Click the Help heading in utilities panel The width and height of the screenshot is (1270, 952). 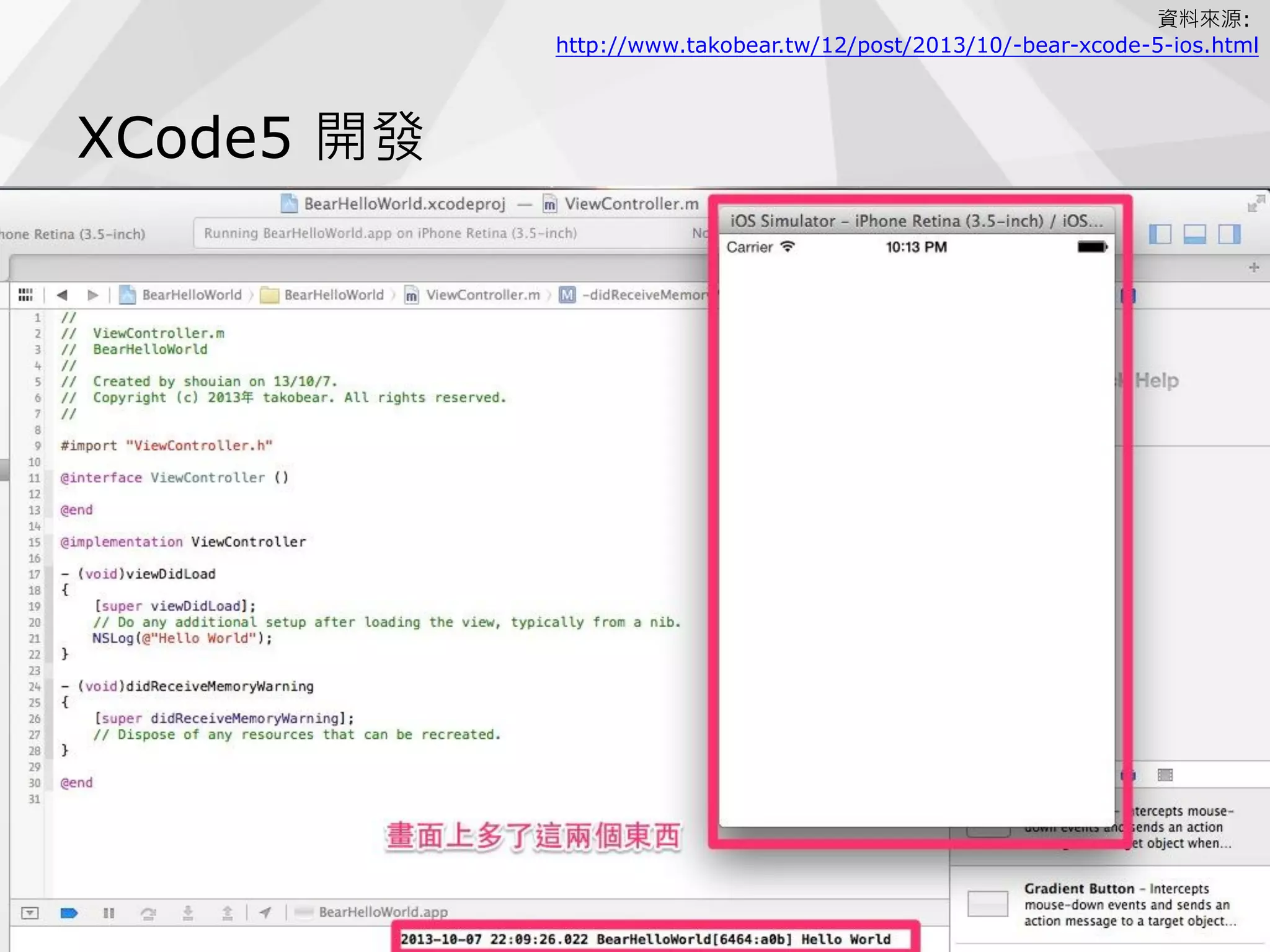[x=1157, y=381]
